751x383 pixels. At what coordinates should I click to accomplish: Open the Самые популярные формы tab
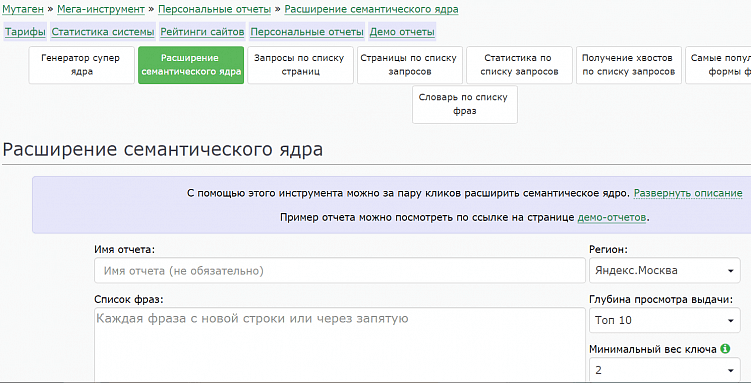point(718,65)
